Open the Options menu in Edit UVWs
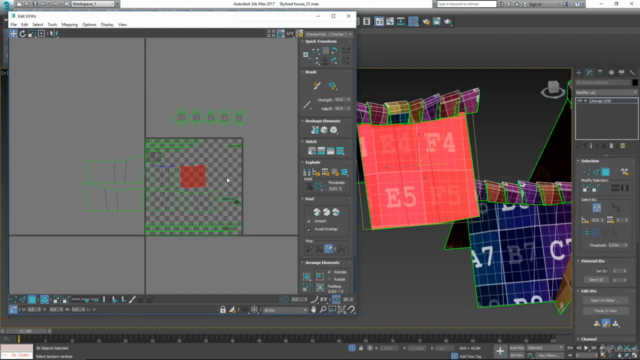 tap(89, 24)
